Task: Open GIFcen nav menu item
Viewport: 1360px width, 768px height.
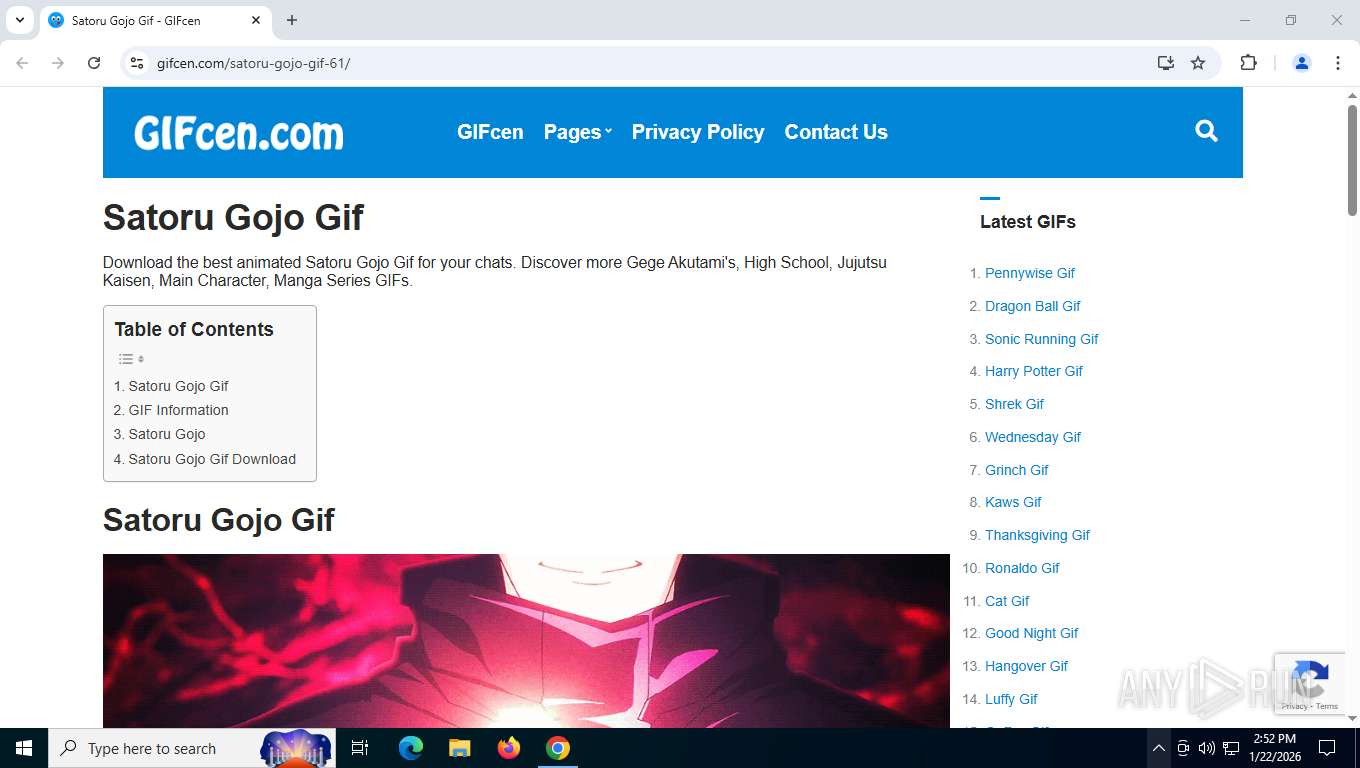Action: tap(490, 132)
